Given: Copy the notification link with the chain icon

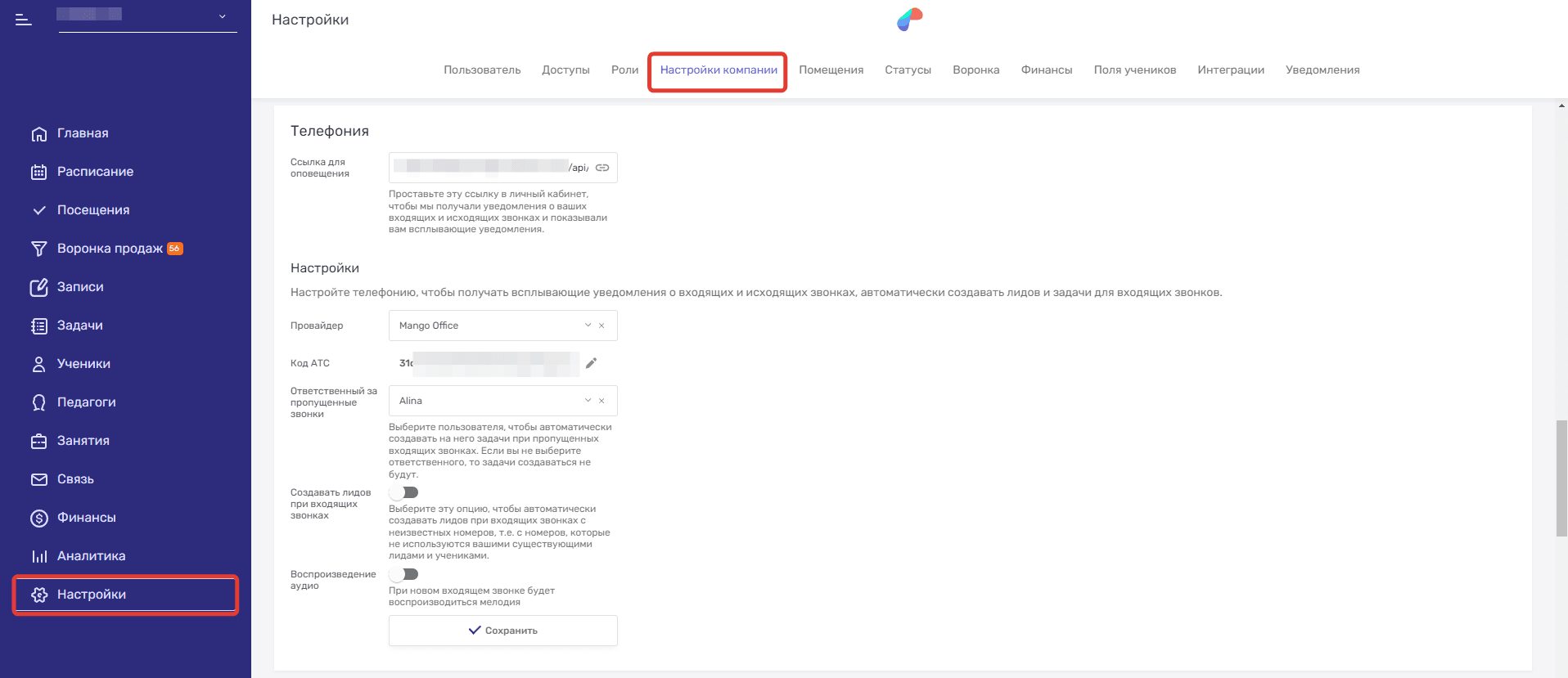Looking at the screenshot, I should pyautogui.click(x=602, y=168).
